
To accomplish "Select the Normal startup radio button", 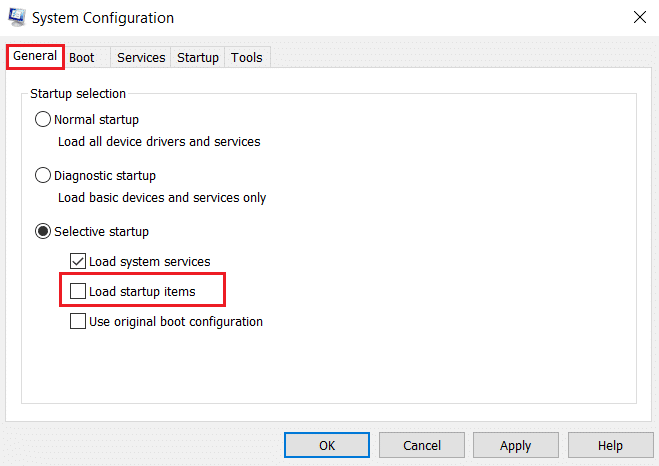I will click(43, 119).
